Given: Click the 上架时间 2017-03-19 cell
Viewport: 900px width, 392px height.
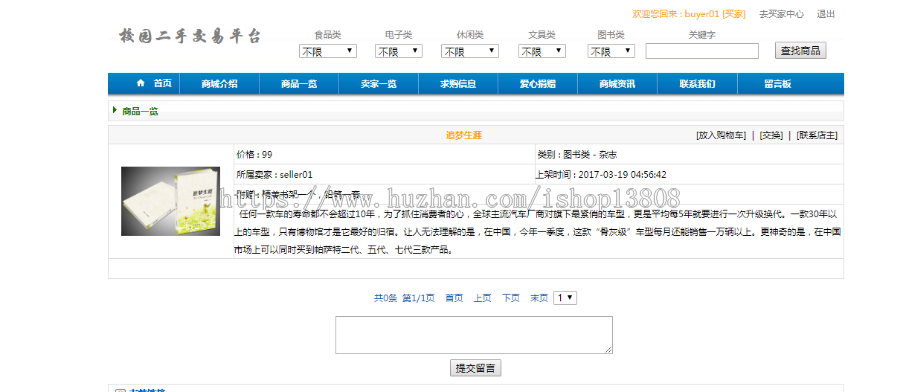Looking at the screenshot, I should point(689,174).
